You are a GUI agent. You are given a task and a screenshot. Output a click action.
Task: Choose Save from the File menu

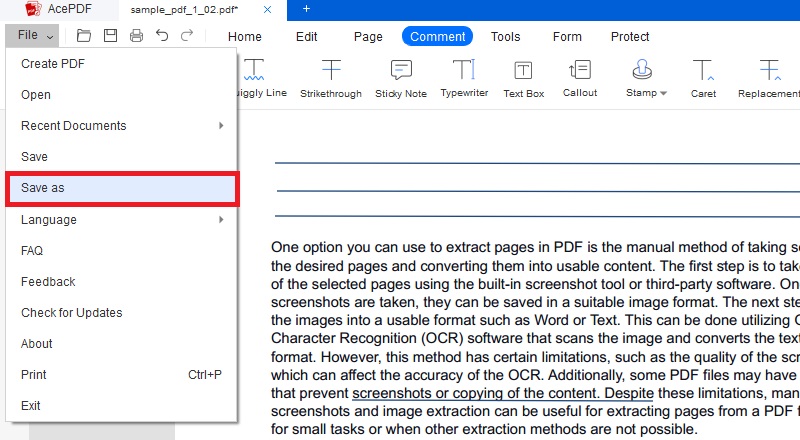click(121, 157)
